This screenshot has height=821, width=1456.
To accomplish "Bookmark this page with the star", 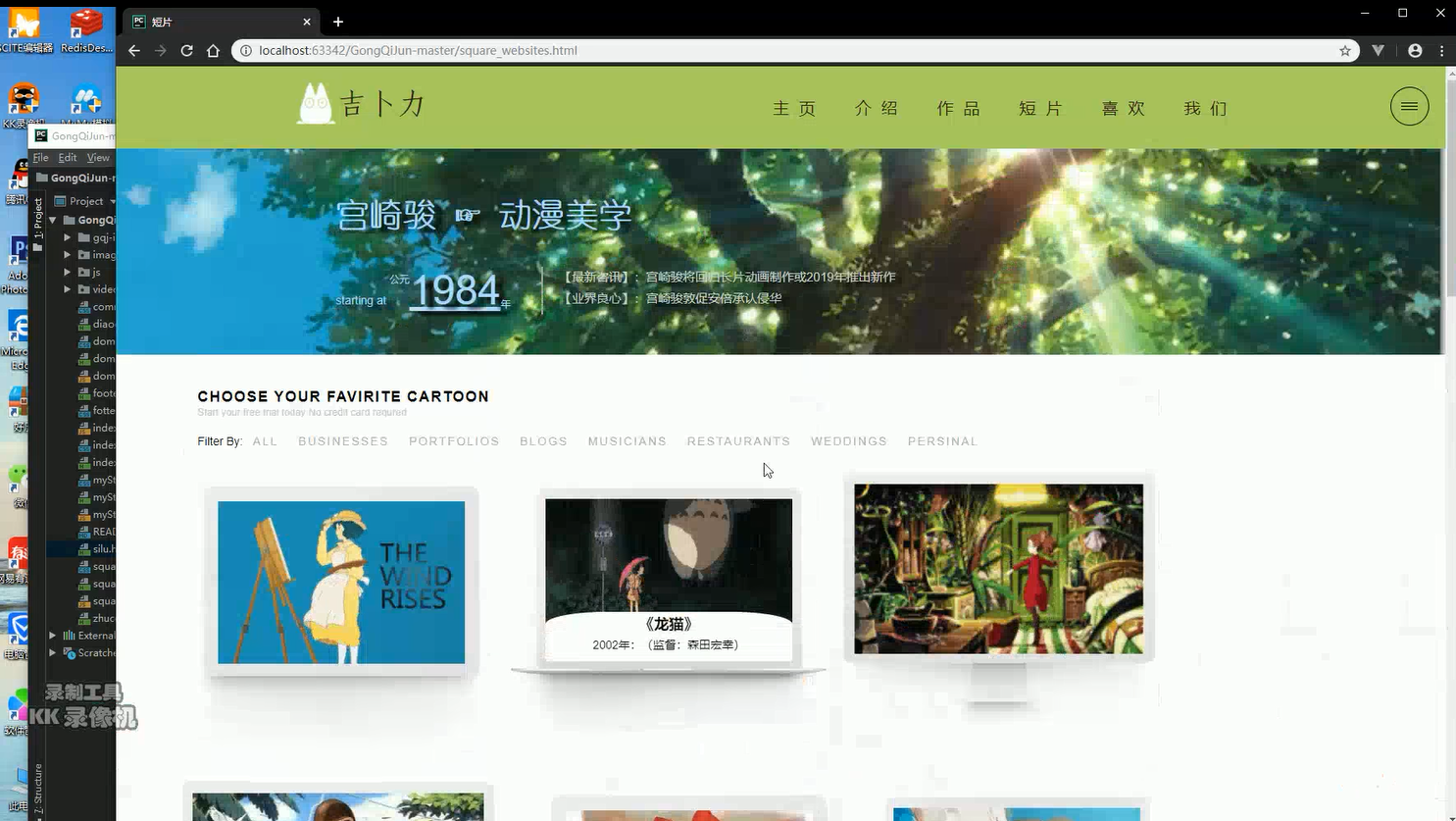I will click(1345, 50).
